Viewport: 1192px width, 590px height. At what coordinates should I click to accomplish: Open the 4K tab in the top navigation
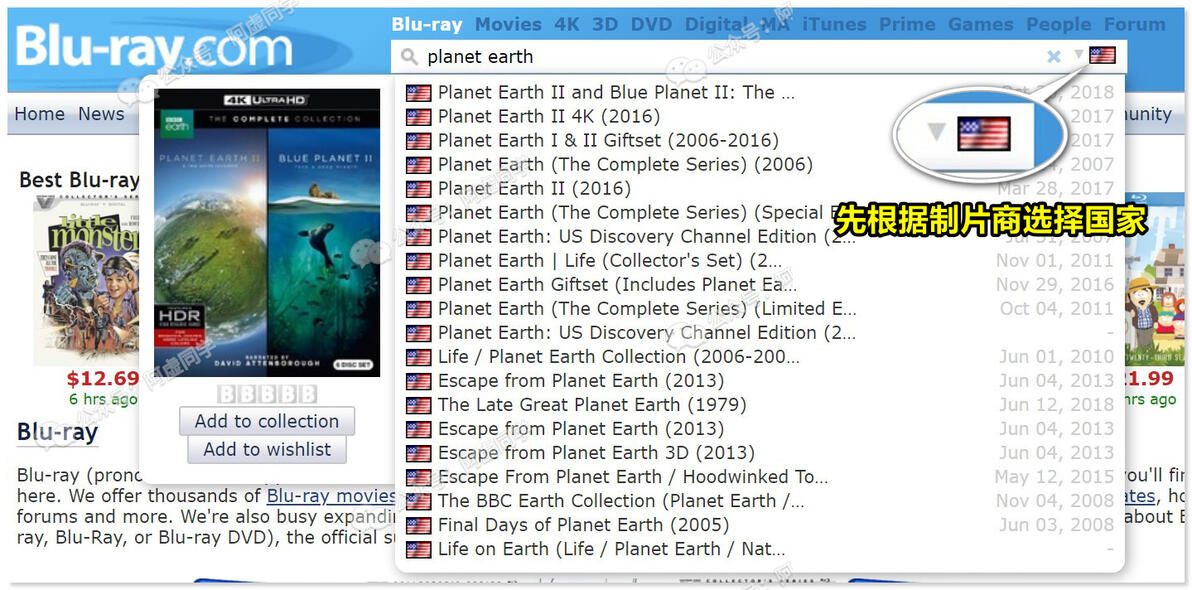click(566, 24)
